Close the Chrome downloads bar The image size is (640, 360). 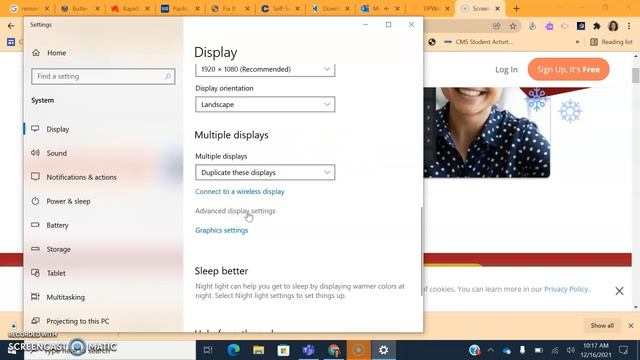(631, 326)
